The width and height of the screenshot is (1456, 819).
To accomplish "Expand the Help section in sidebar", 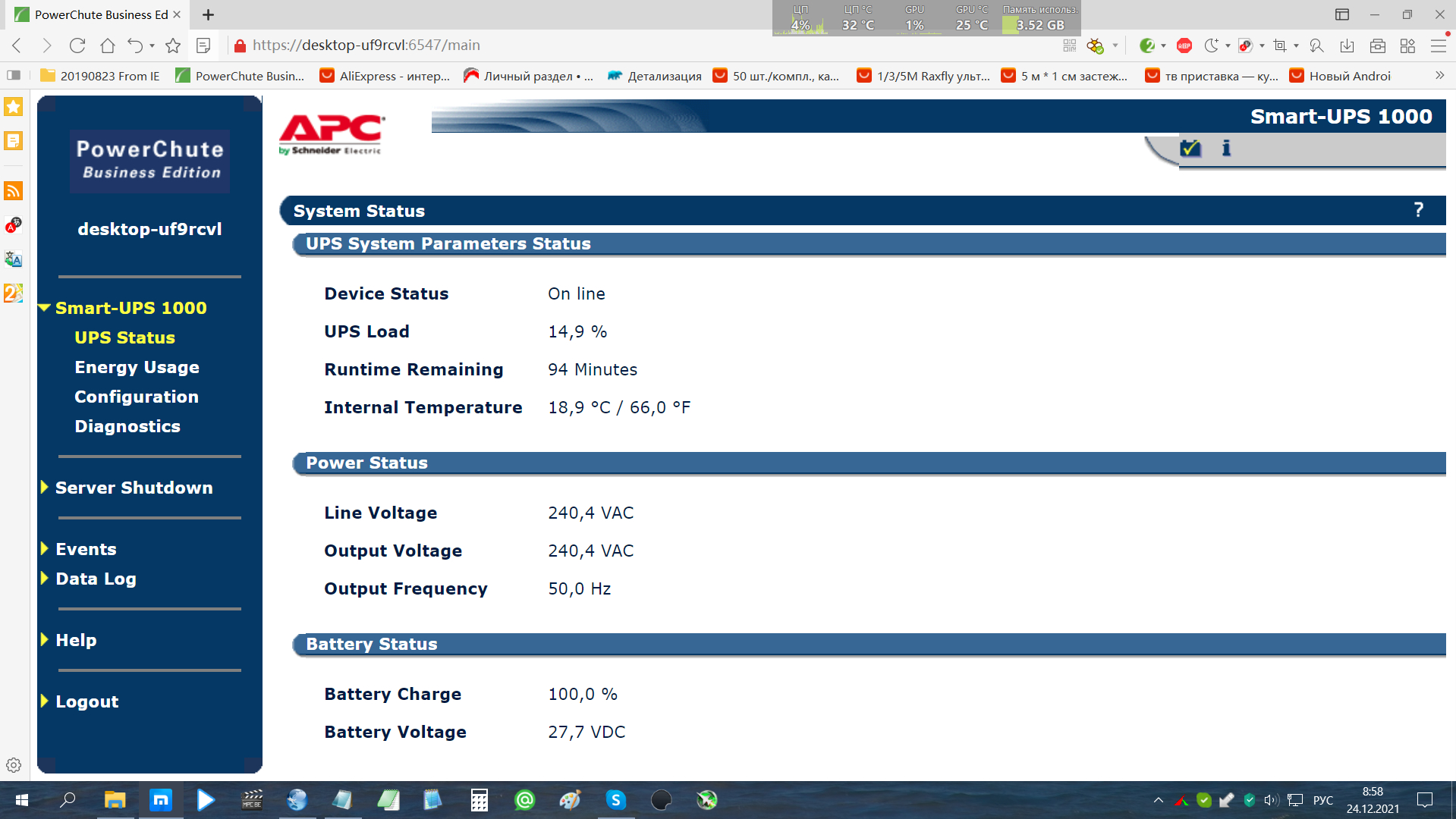I will 45,639.
